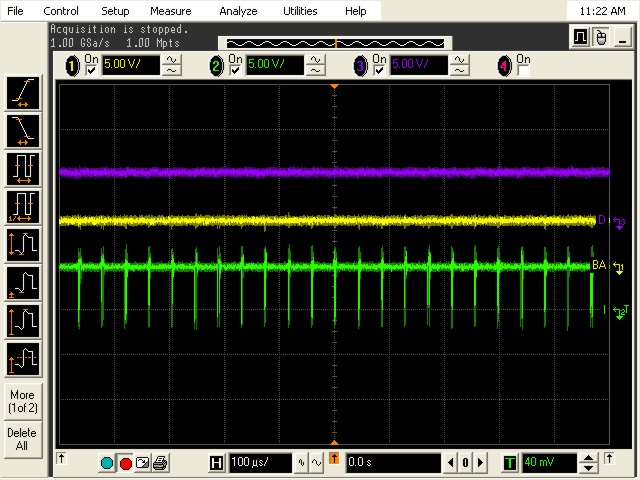Click More (1 of 2) button

[22, 401]
